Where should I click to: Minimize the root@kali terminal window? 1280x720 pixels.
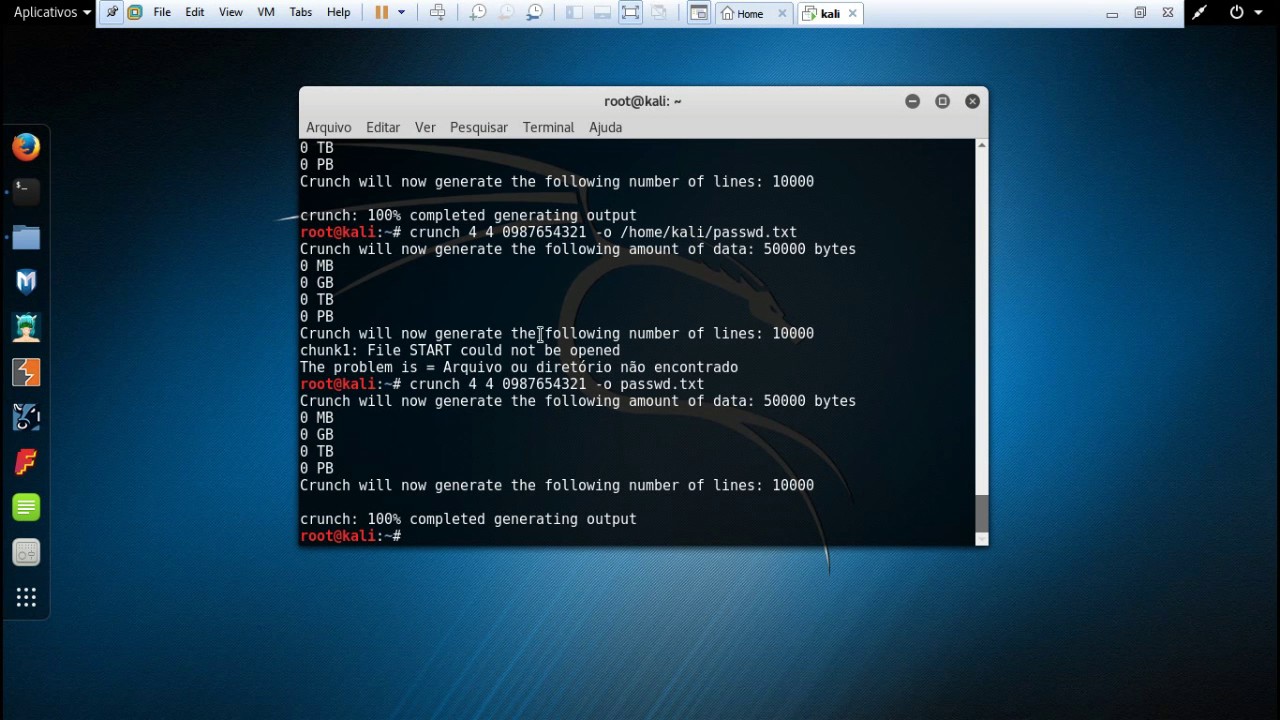pos(912,101)
